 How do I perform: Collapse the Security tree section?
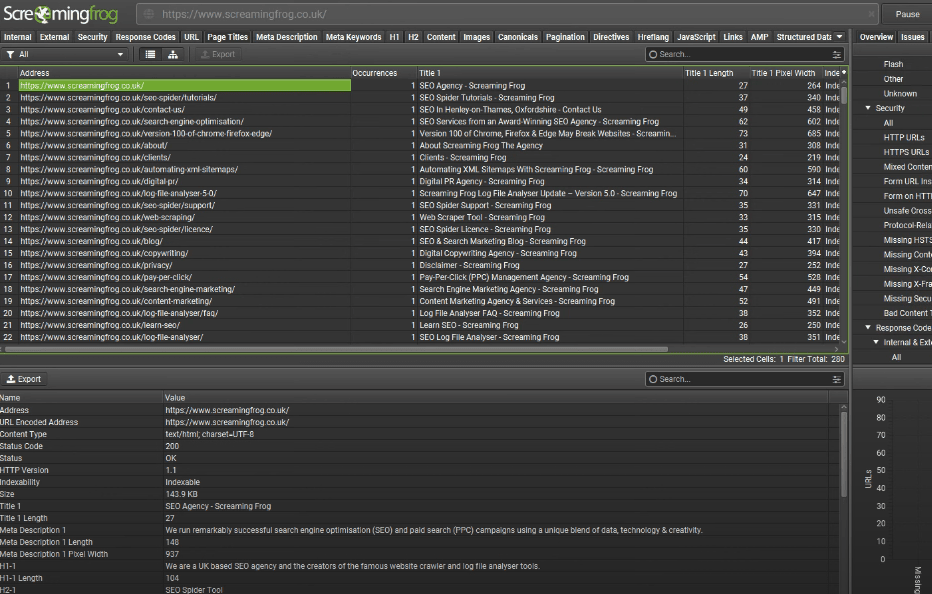(x=868, y=108)
